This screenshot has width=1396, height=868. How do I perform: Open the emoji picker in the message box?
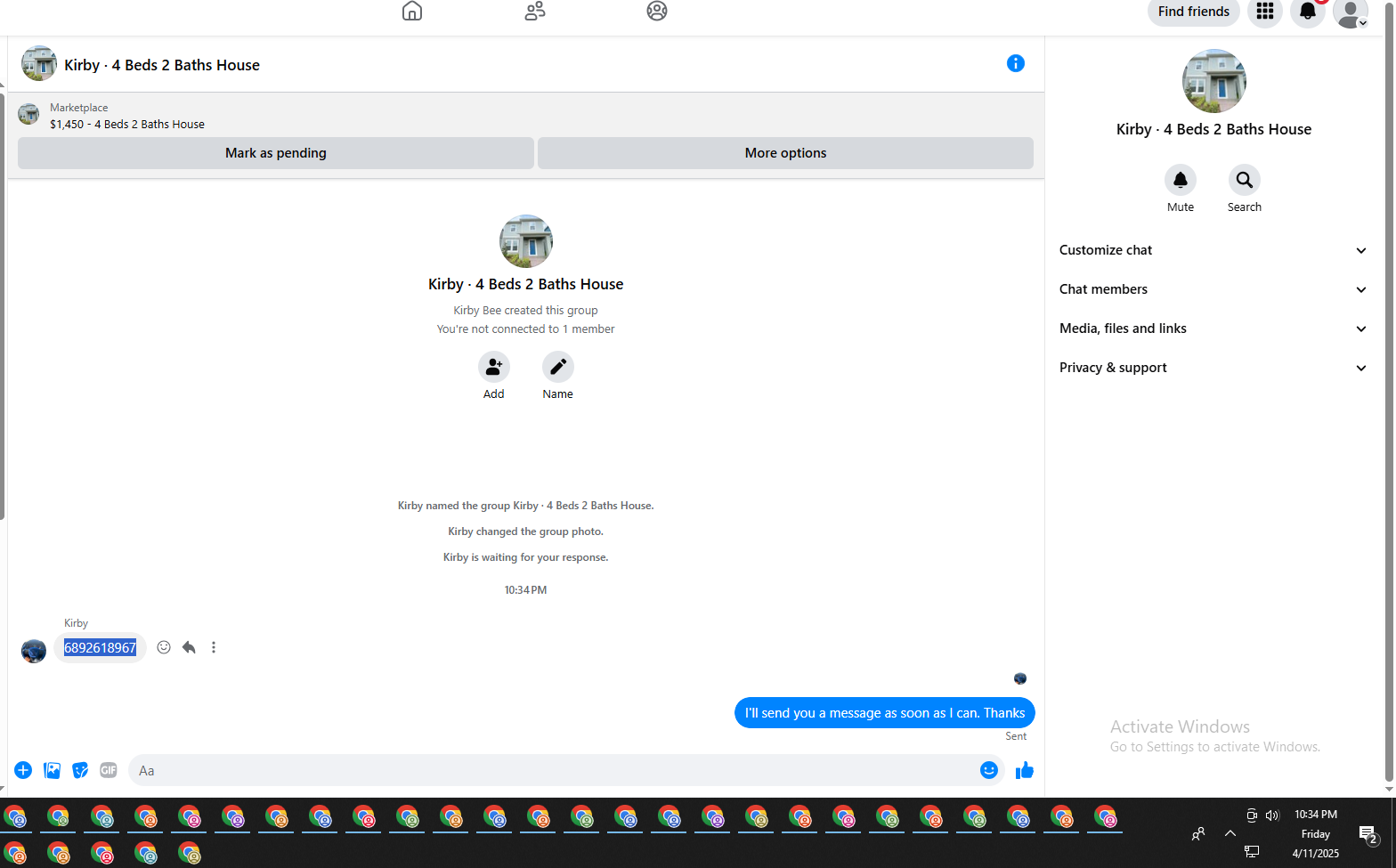(x=989, y=770)
